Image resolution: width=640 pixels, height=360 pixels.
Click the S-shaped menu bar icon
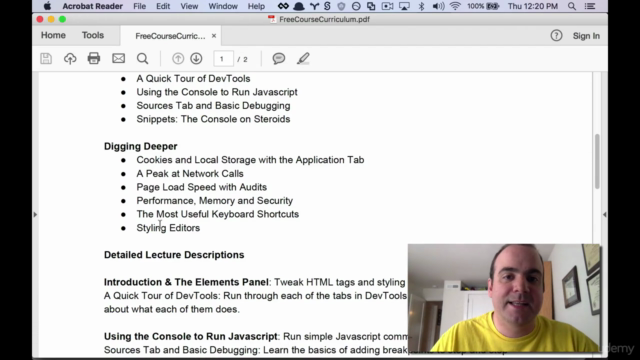tap(327, 6)
